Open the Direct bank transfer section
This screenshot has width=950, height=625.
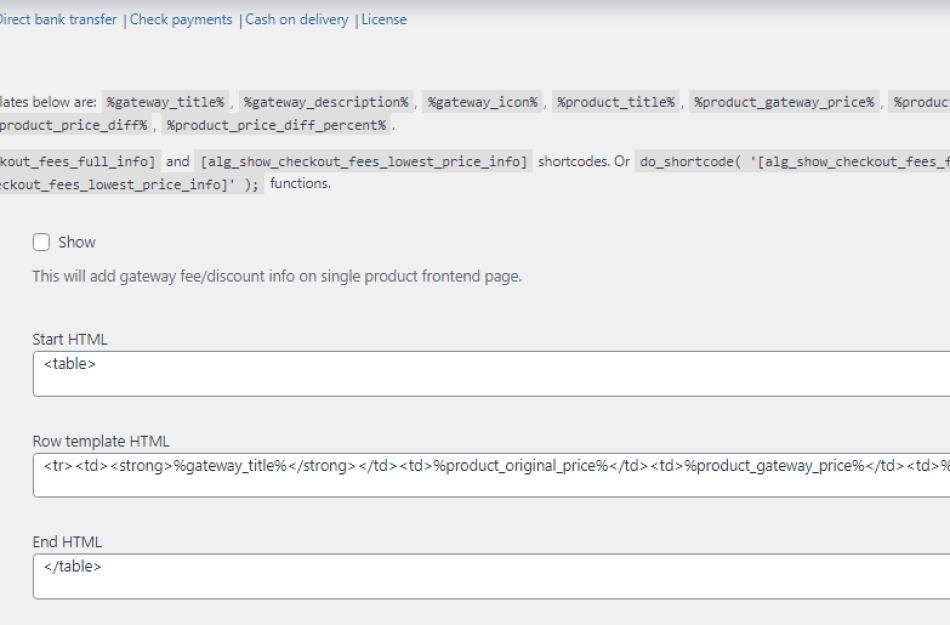55,19
